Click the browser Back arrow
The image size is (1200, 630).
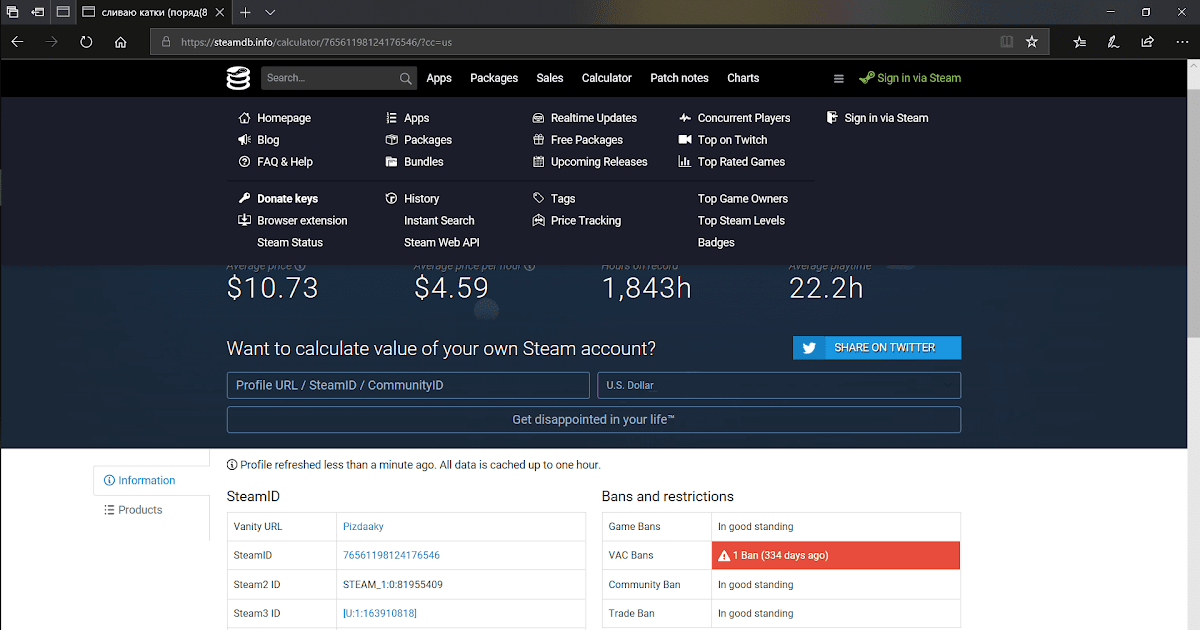17,42
